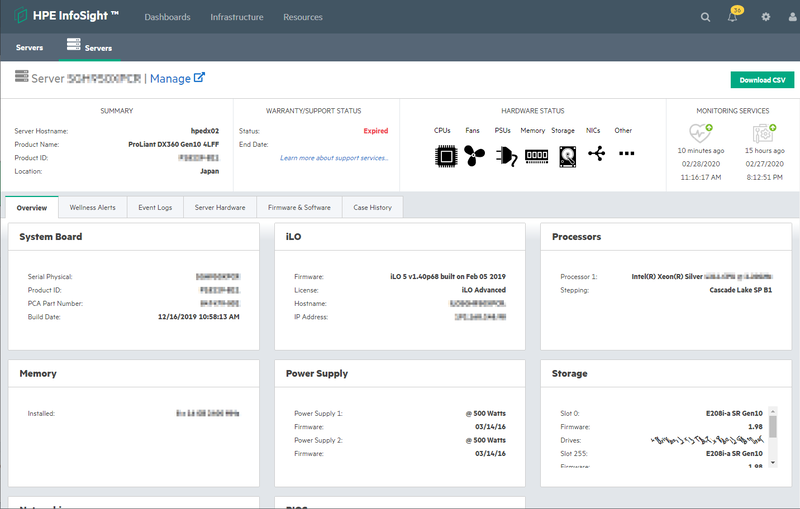Switch to the Server Hardware tab
The image size is (800, 509).
220,208
